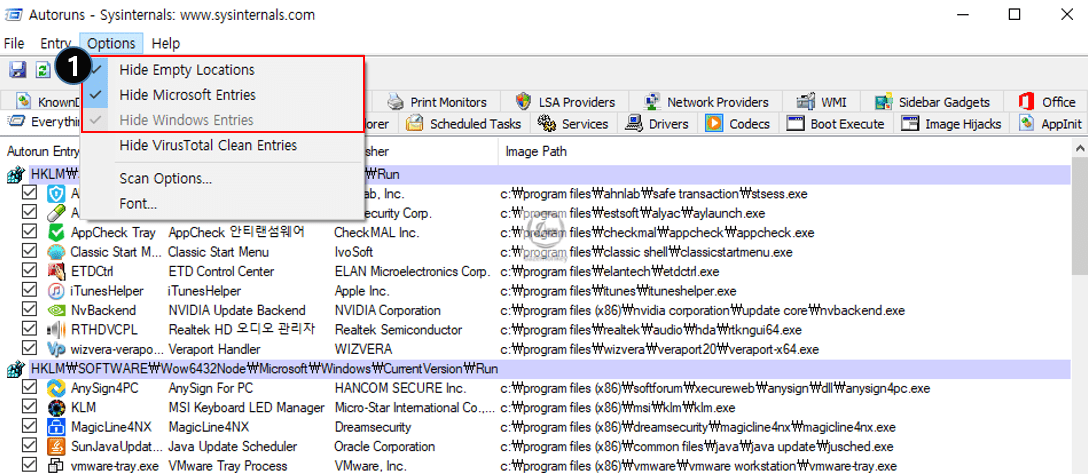Uncheck the wizvera-veraport checkbox
1088x474 pixels.
[x=30, y=349]
